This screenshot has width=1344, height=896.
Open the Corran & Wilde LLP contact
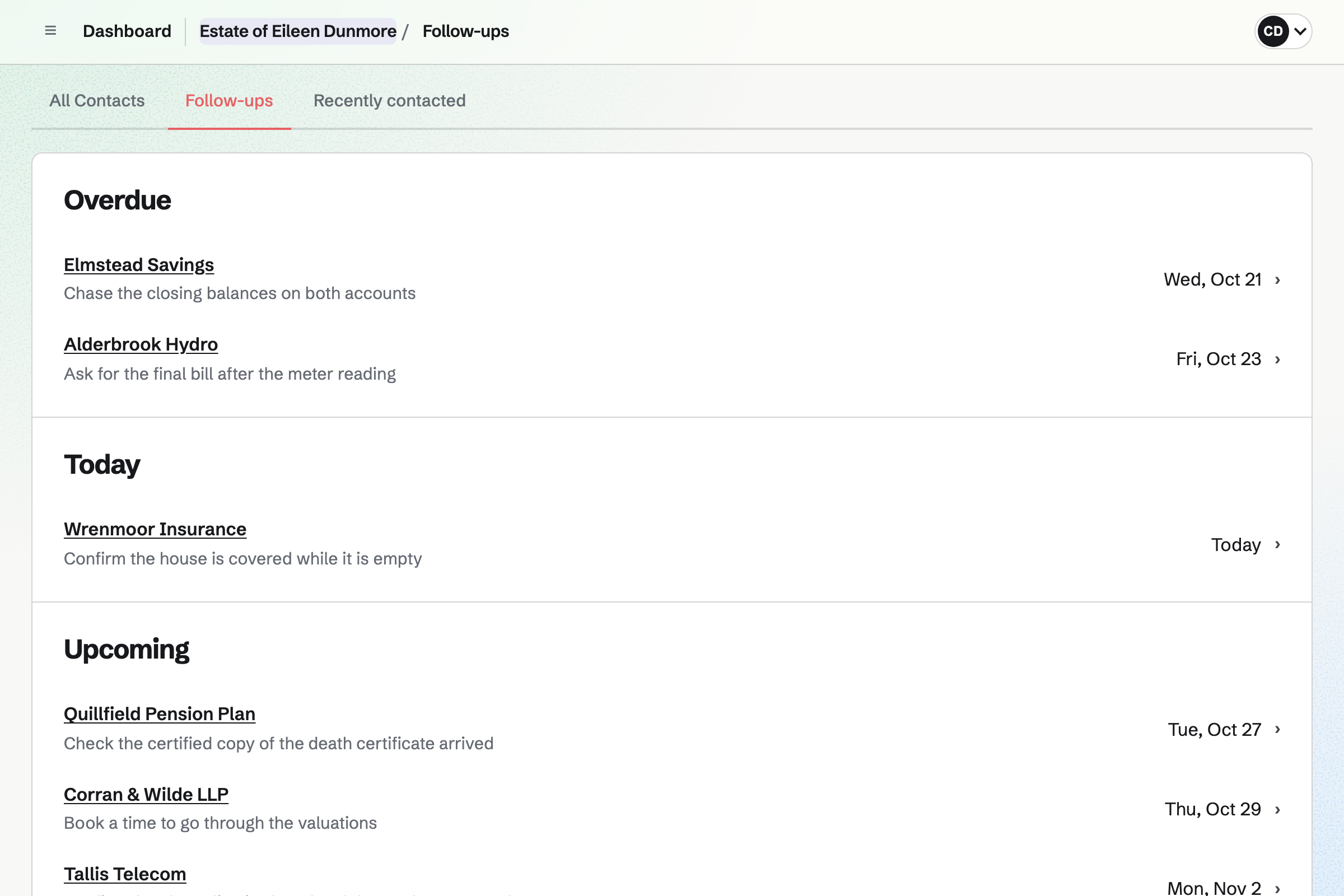(x=146, y=794)
